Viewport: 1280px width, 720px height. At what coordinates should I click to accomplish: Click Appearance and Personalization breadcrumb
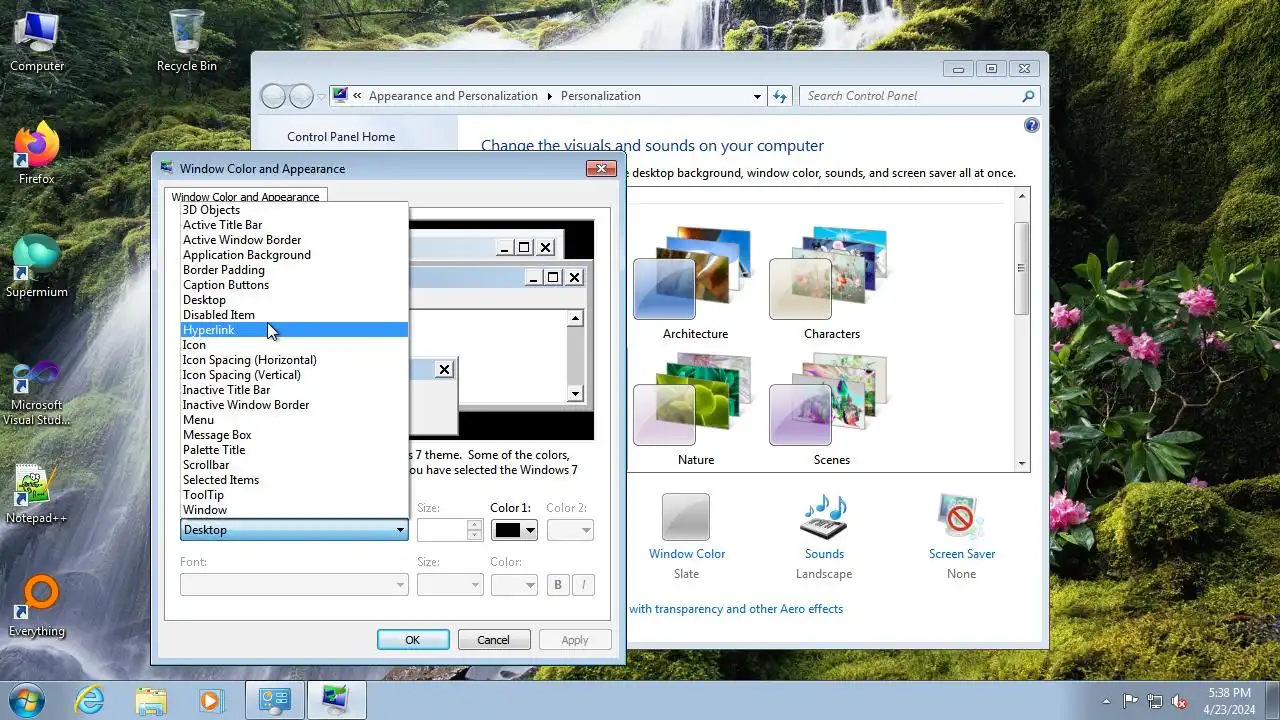(453, 96)
